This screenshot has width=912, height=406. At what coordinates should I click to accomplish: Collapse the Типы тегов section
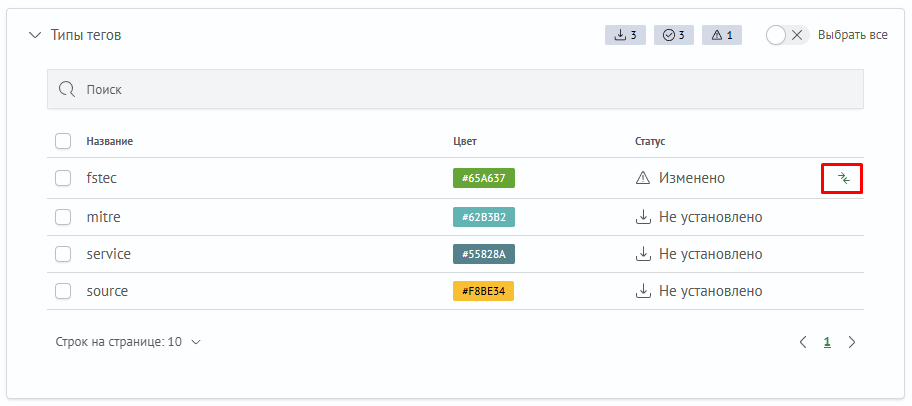click(35, 35)
